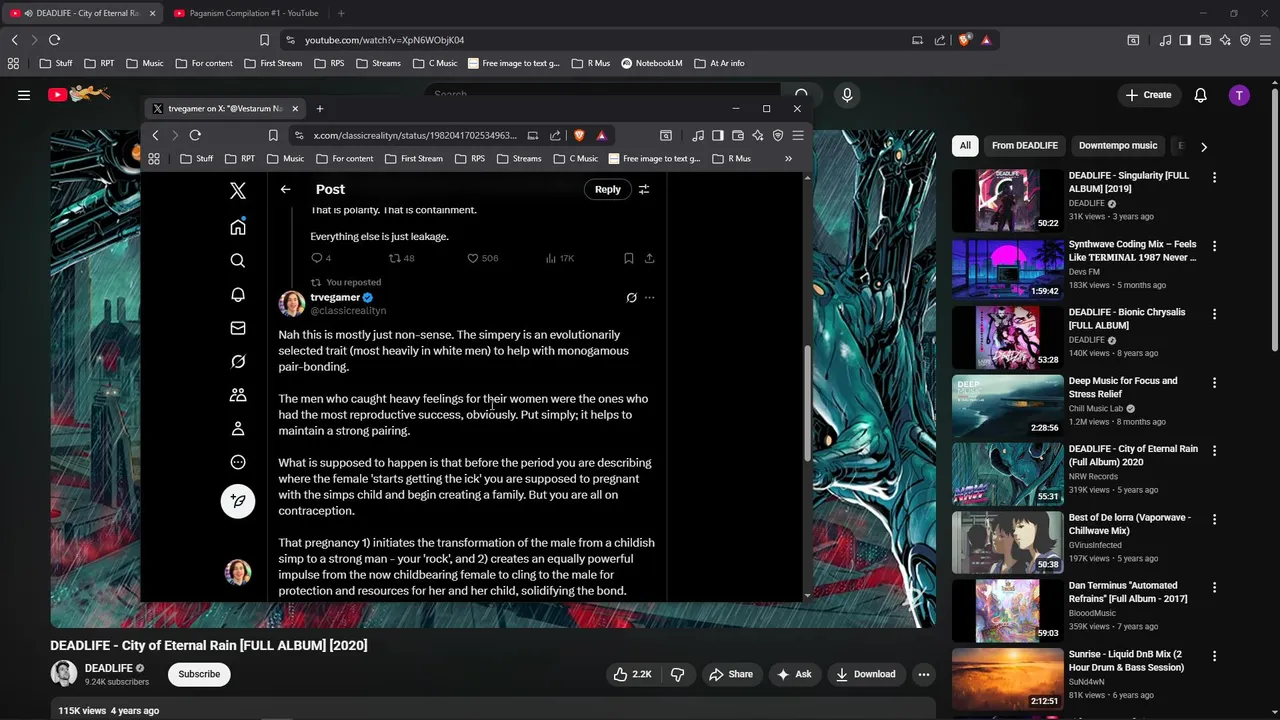
Task: Select the From DEADLIFE chip
Action: tap(1025, 146)
